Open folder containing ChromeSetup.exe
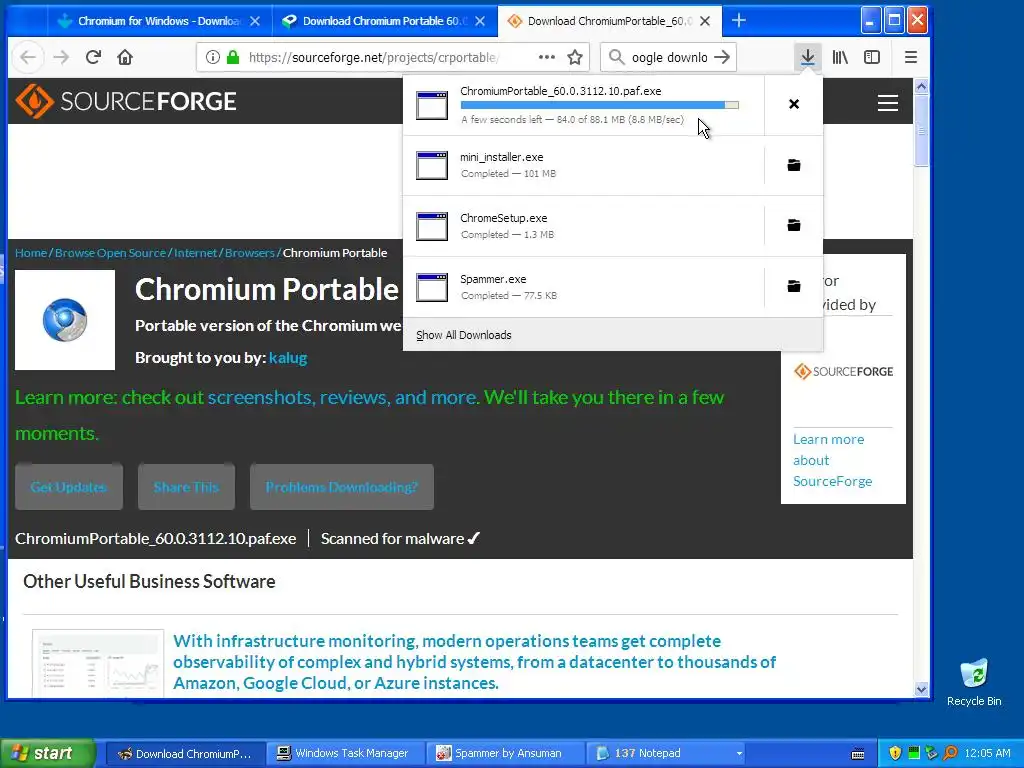1024x768 pixels. (x=793, y=225)
